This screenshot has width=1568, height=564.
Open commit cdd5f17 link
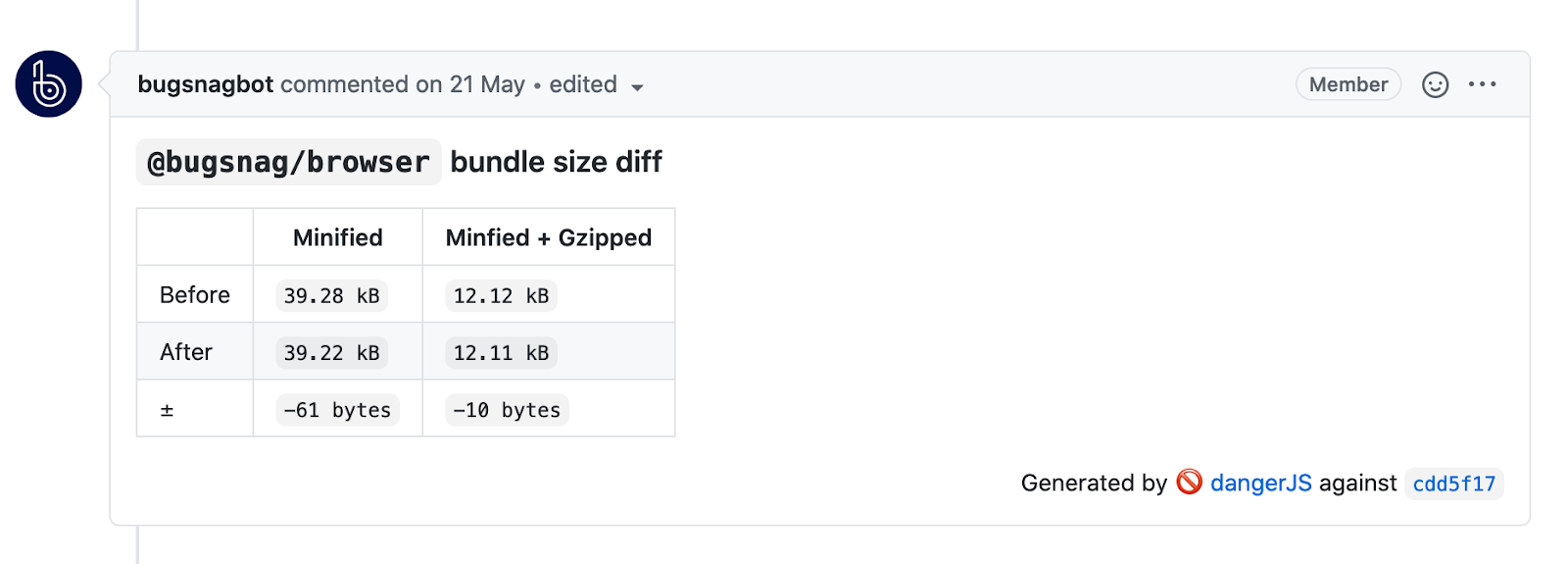(1453, 484)
